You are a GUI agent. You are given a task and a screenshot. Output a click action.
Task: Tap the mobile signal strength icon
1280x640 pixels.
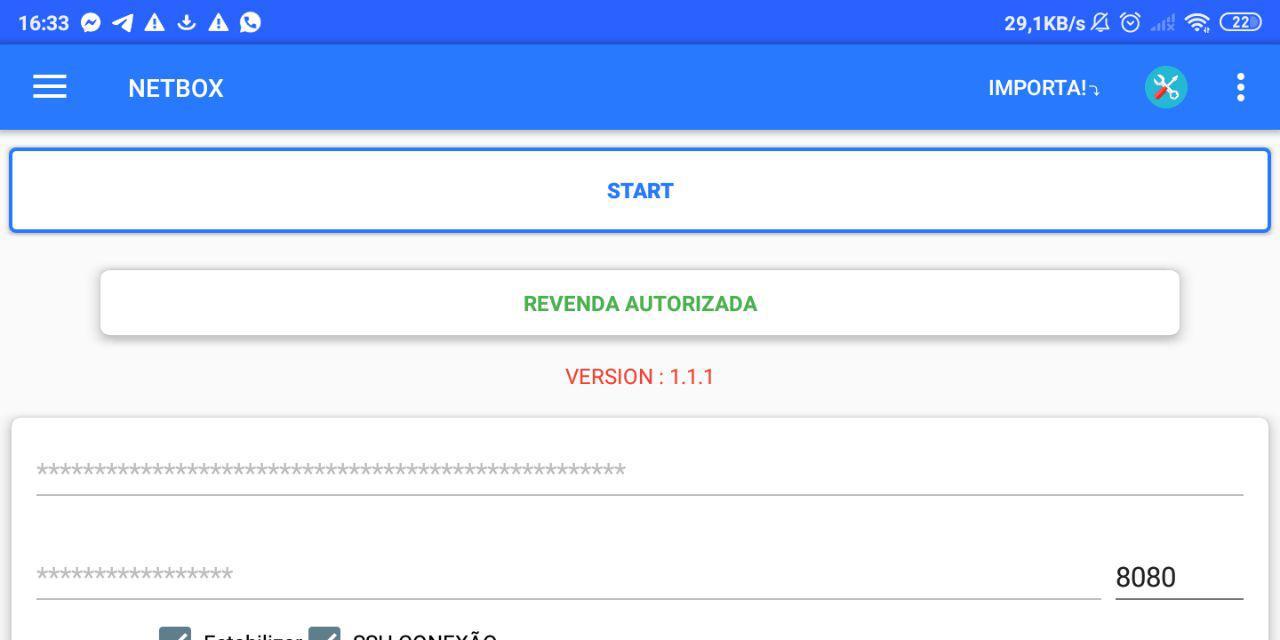click(x=1162, y=23)
